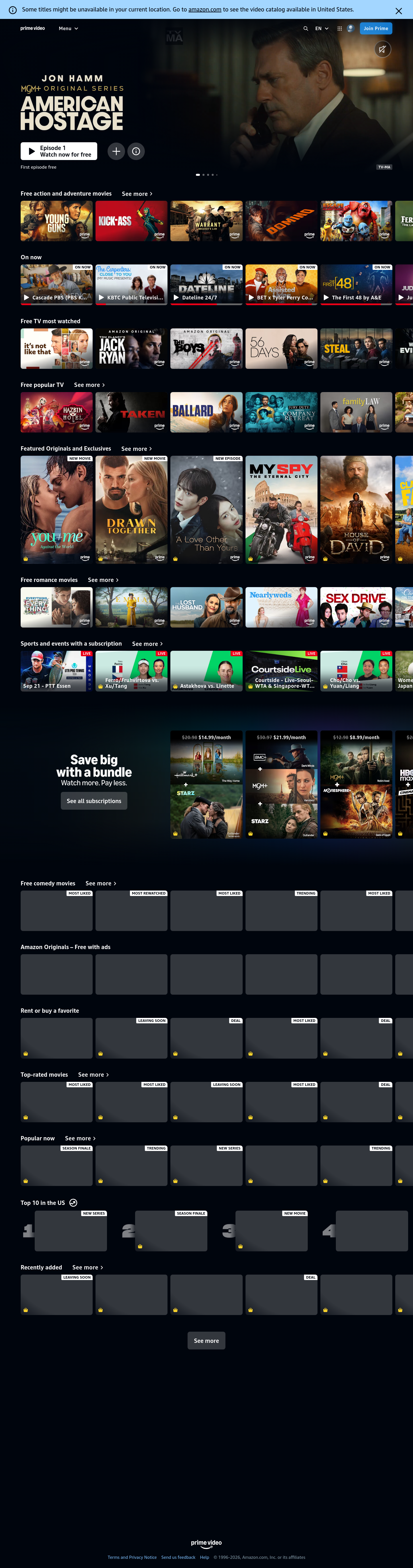Open the $14.99/month Hallmark+ Starz bundle

[206, 785]
